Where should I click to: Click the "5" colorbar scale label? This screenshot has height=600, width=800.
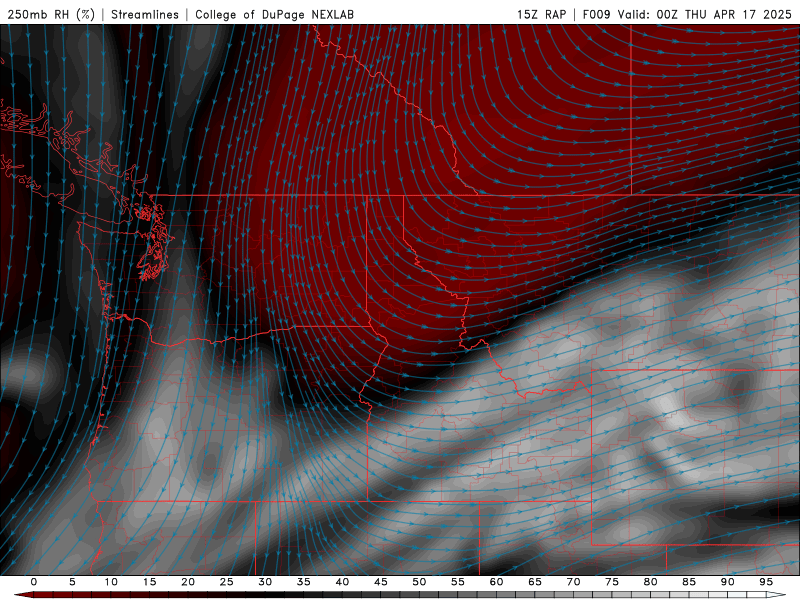click(72, 582)
